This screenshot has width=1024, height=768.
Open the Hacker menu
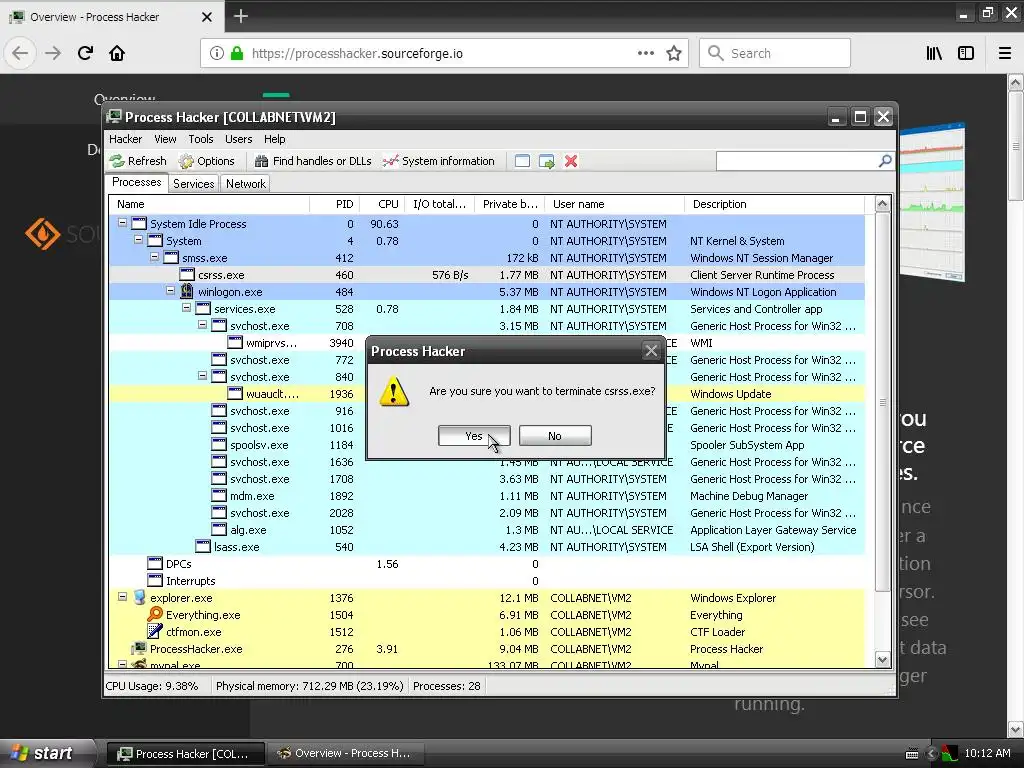[x=125, y=139]
